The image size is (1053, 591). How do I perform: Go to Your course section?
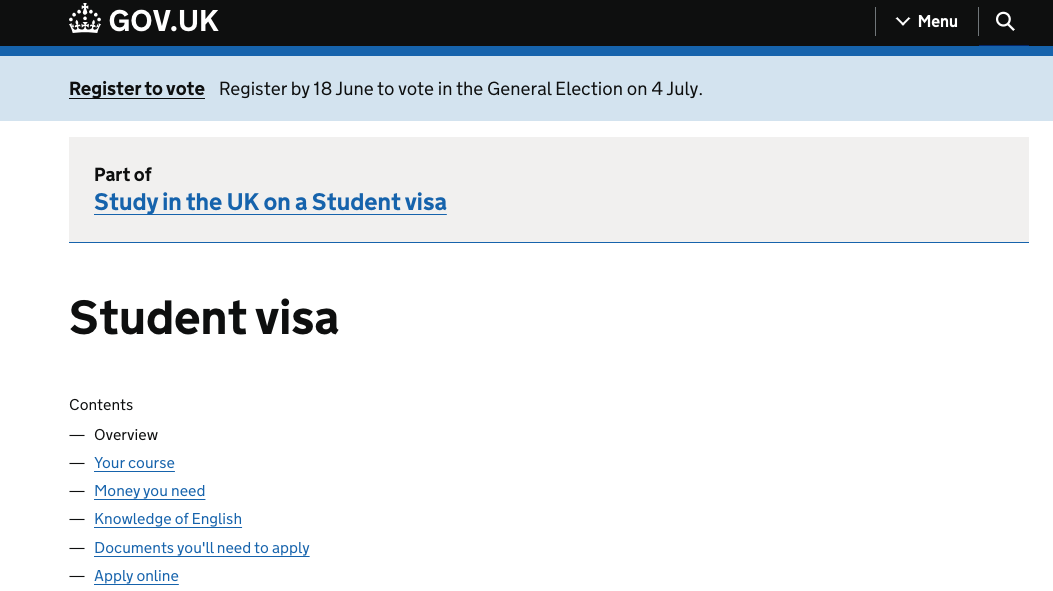coord(134,463)
